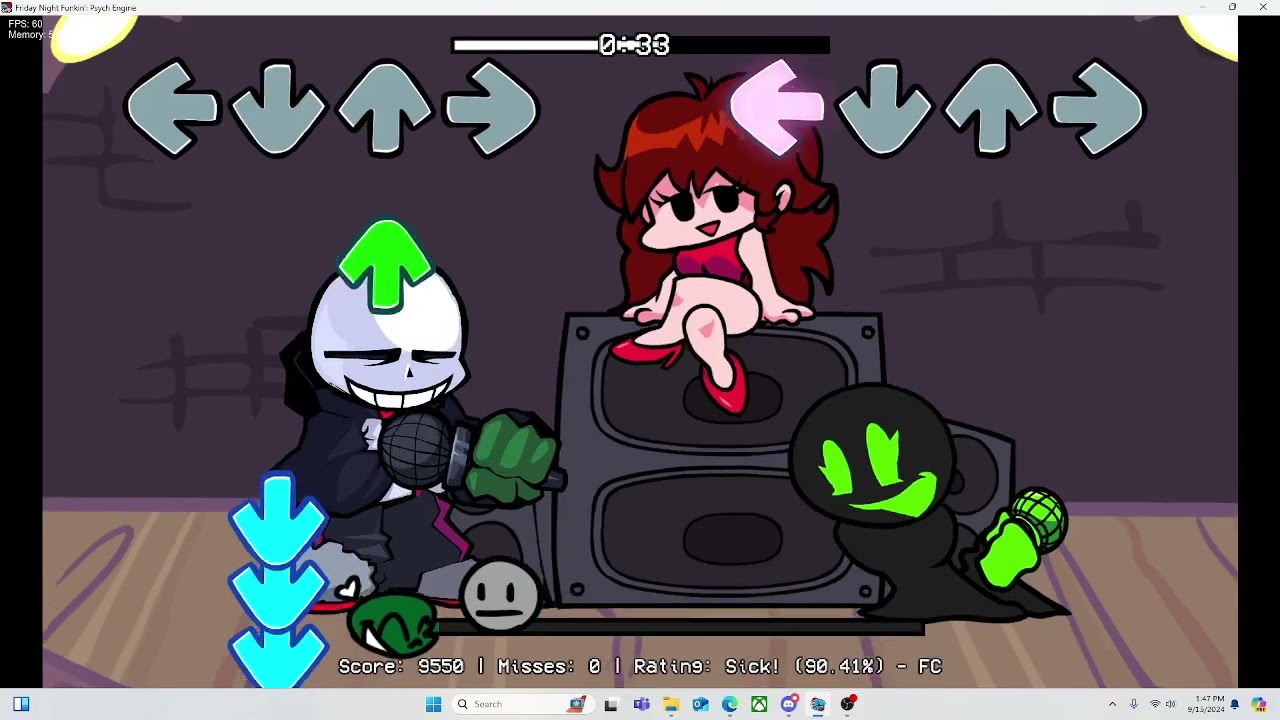
Task: Open OBS Studio from the taskbar
Action: (848, 704)
